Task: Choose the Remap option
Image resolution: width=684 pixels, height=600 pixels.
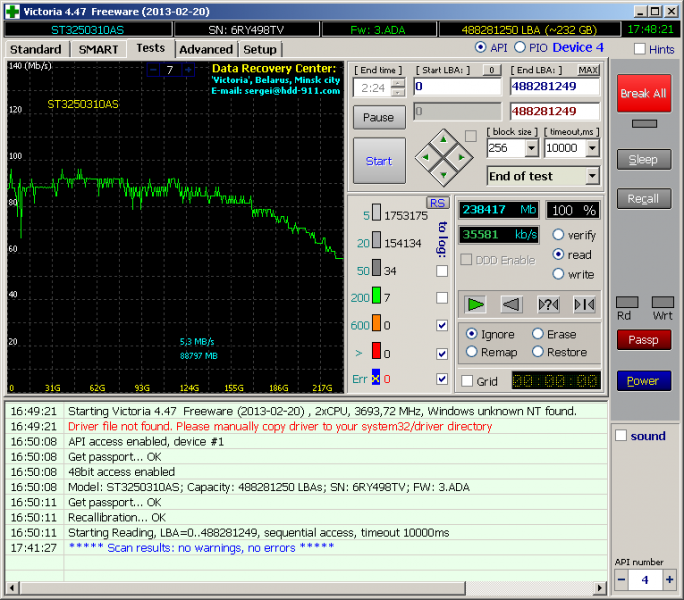Action: (x=472, y=352)
